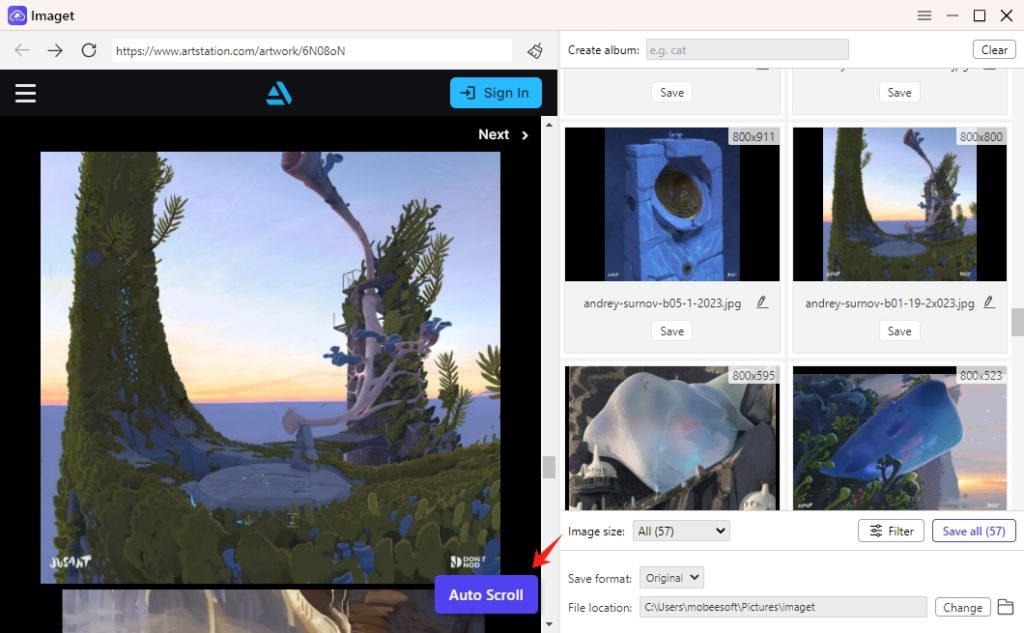Click the Back navigation arrow
Image resolution: width=1024 pixels, height=633 pixels.
coord(22,50)
